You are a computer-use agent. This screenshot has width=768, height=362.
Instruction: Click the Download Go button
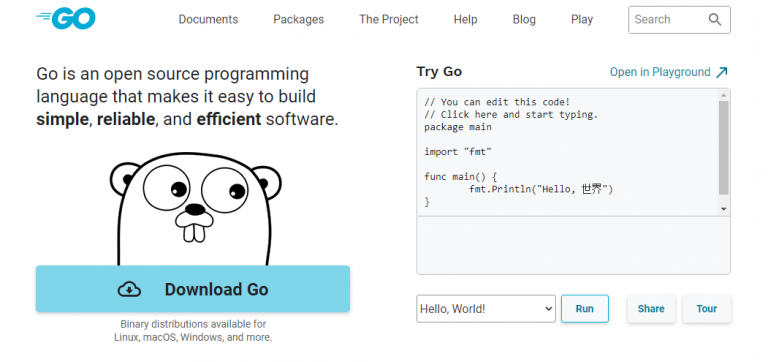pyautogui.click(x=193, y=289)
